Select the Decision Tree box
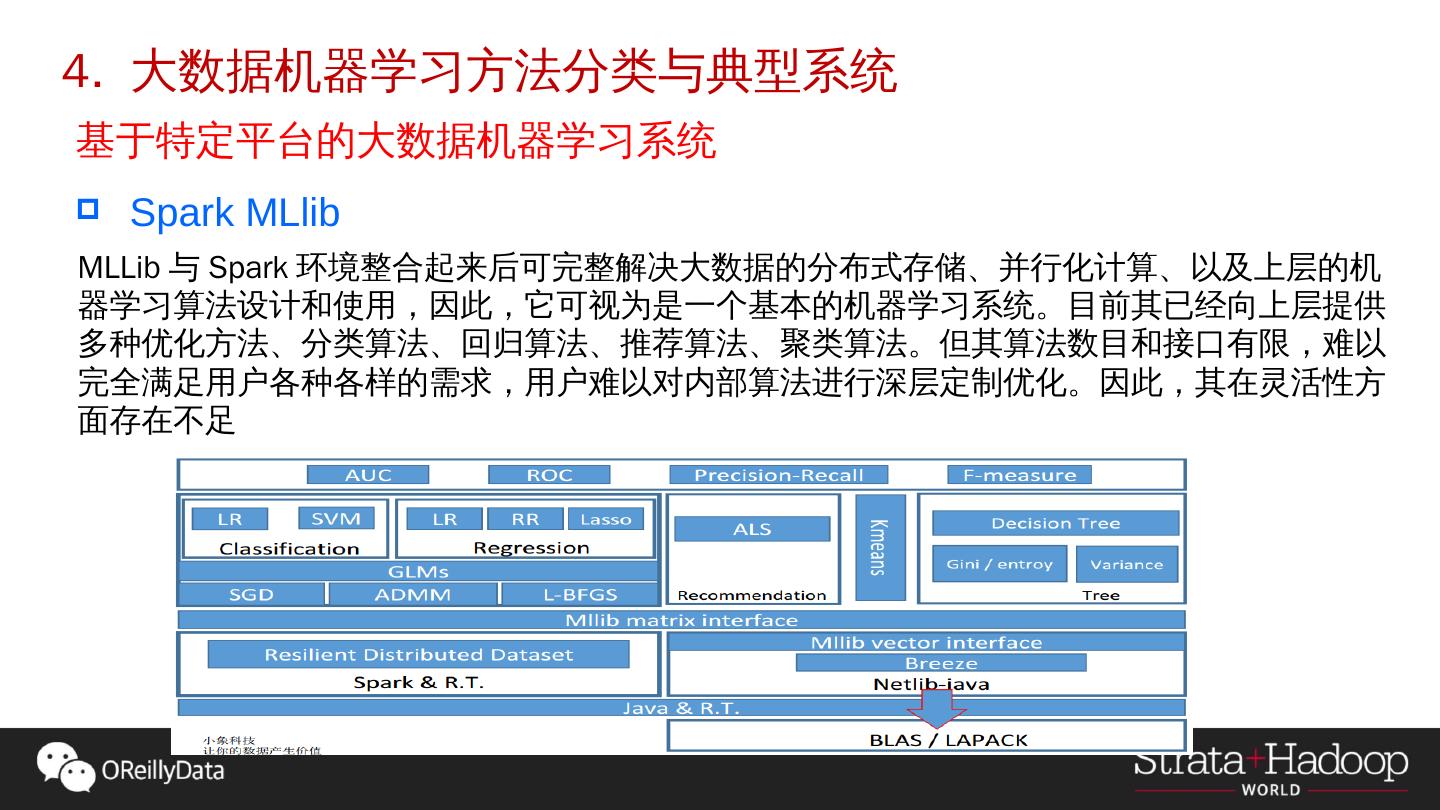Screen dimensions: 1440x810 [x=1055, y=523]
